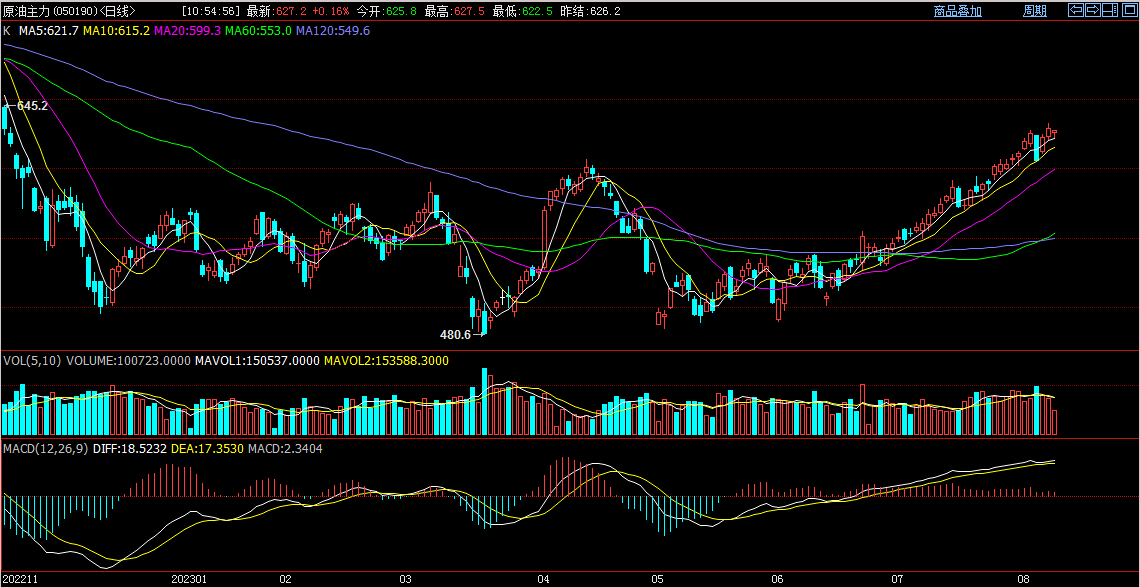This screenshot has width=1140, height=587.
Task: Click the 202301 date axis label
Action: pos(189,579)
